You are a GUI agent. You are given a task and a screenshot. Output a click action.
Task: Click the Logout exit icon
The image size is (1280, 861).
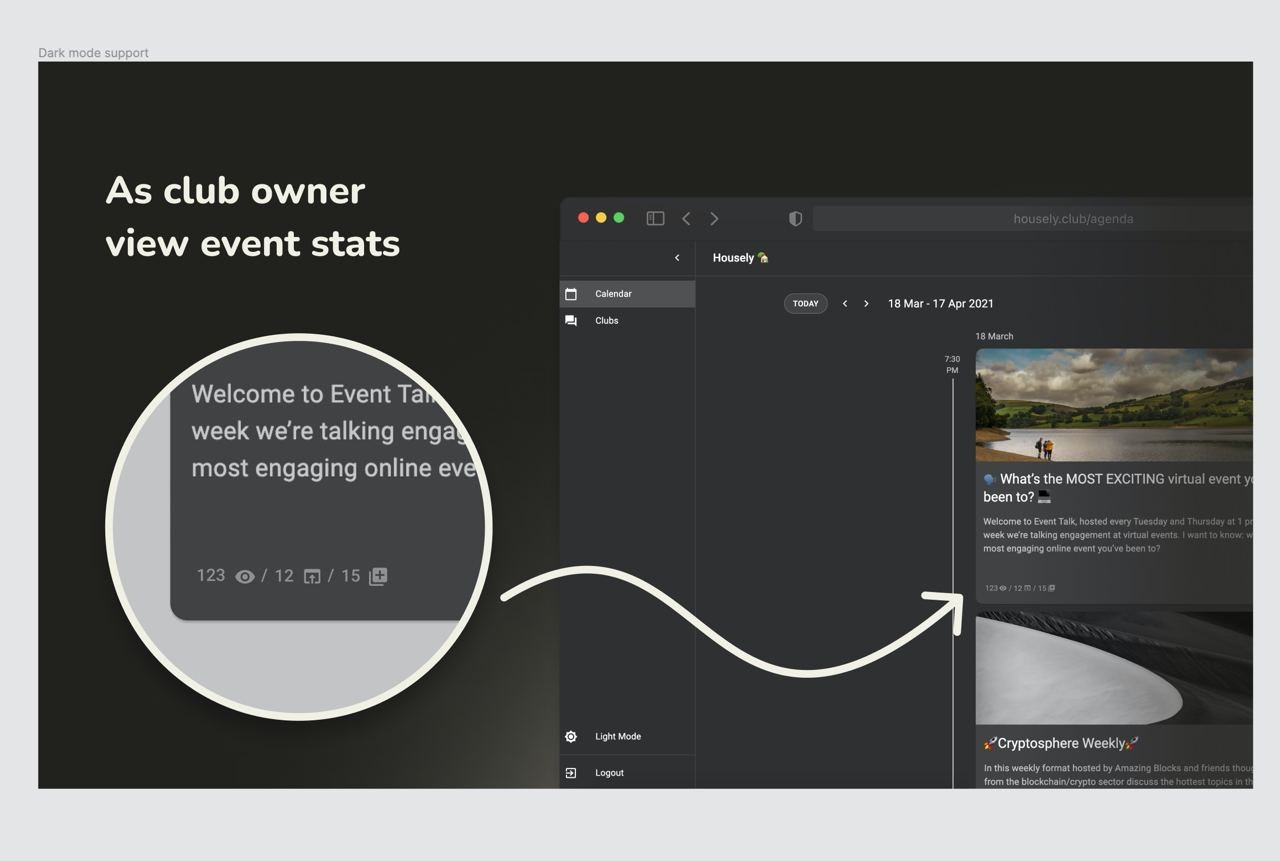571,773
